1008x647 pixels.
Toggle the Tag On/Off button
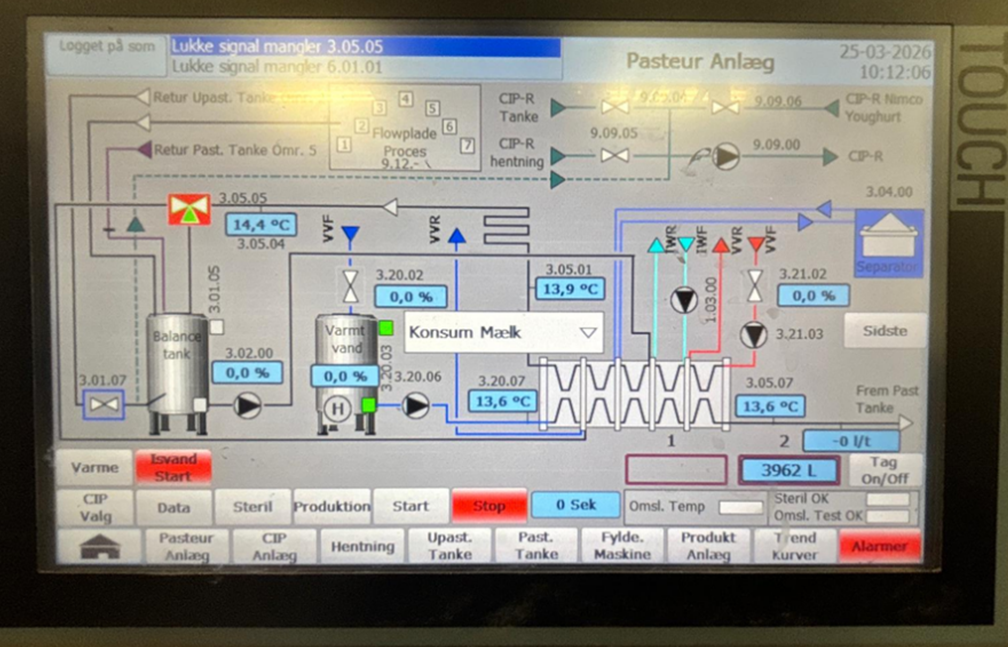(883, 469)
